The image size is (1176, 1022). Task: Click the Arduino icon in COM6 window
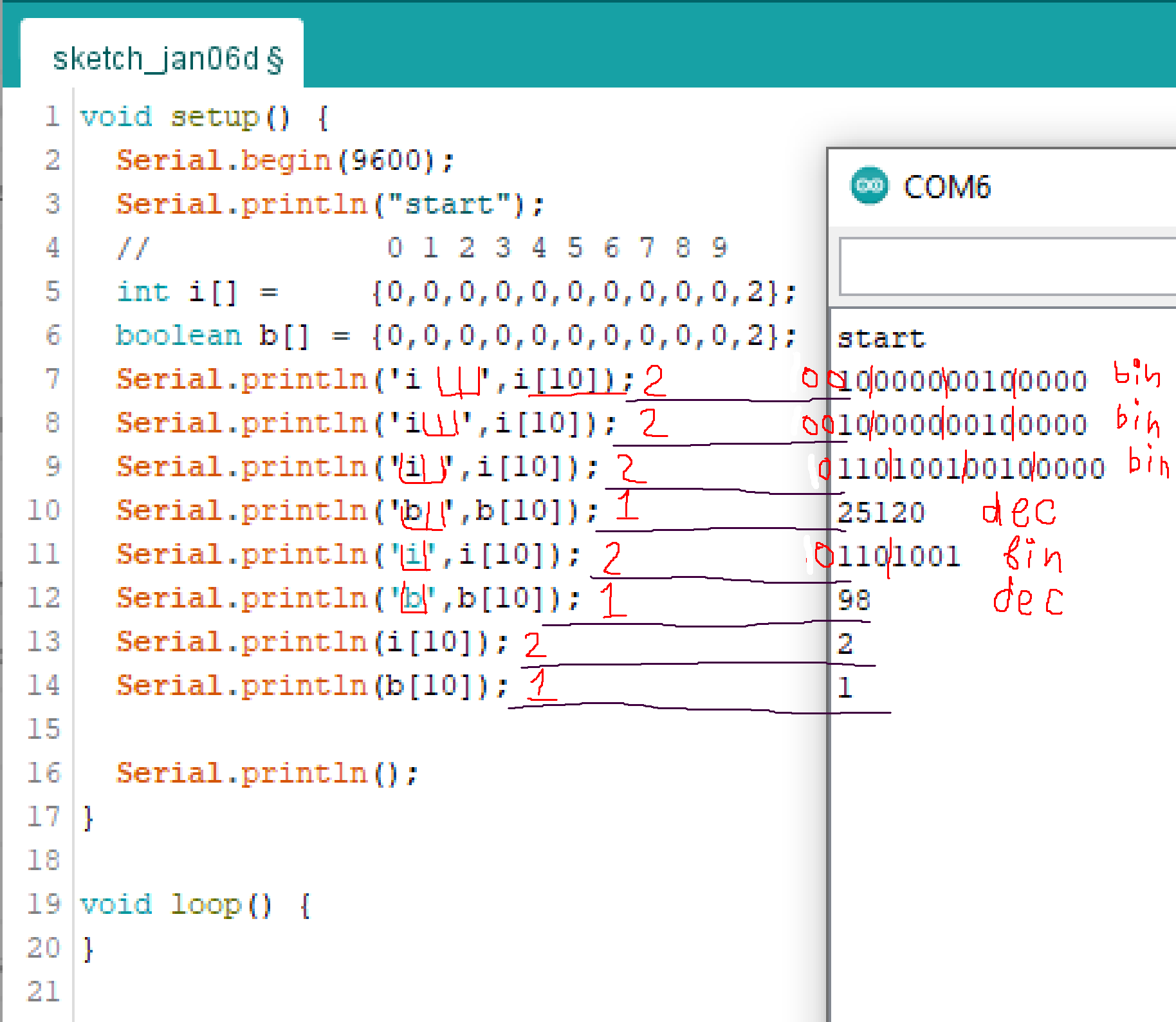(x=869, y=186)
